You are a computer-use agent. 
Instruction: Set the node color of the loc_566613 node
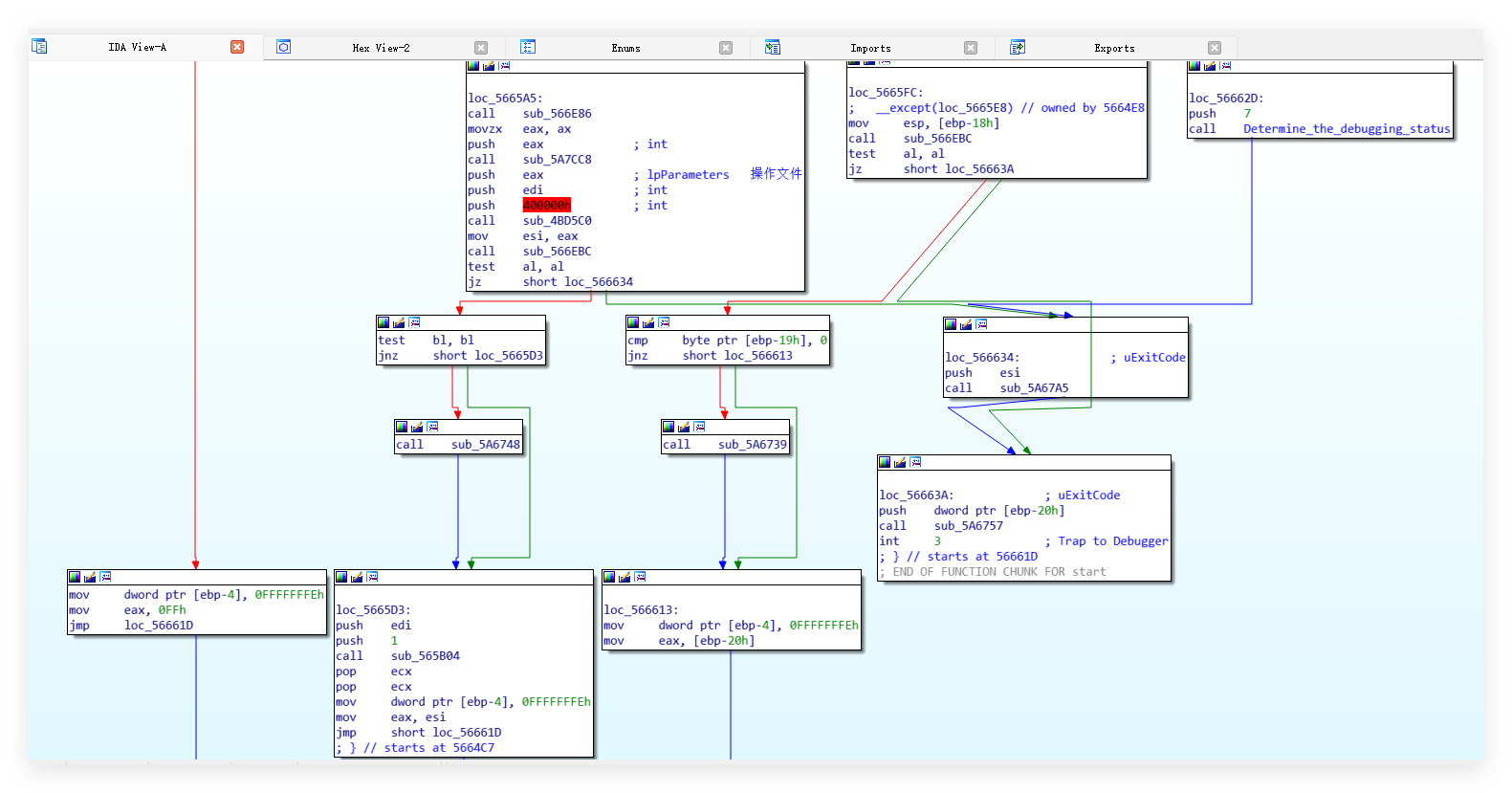(x=609, y=577)
